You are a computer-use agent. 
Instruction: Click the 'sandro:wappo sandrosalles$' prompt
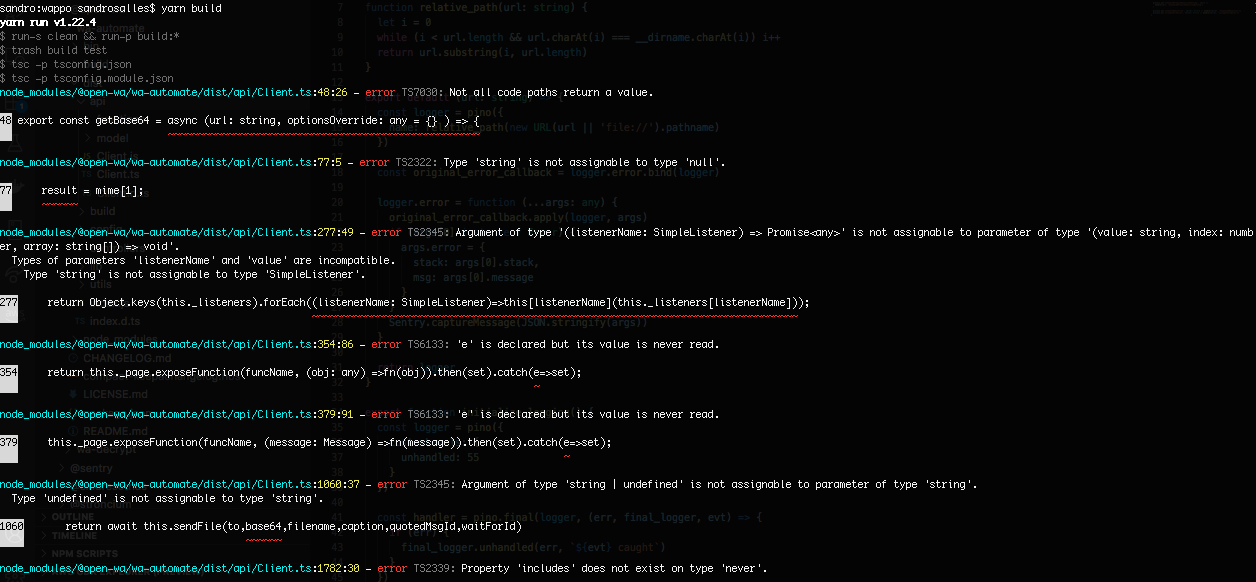click(x=77, y=8)
